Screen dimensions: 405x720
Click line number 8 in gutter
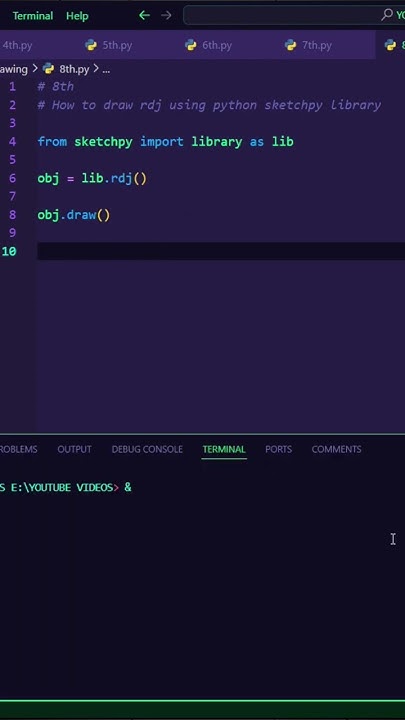point(12,215)
